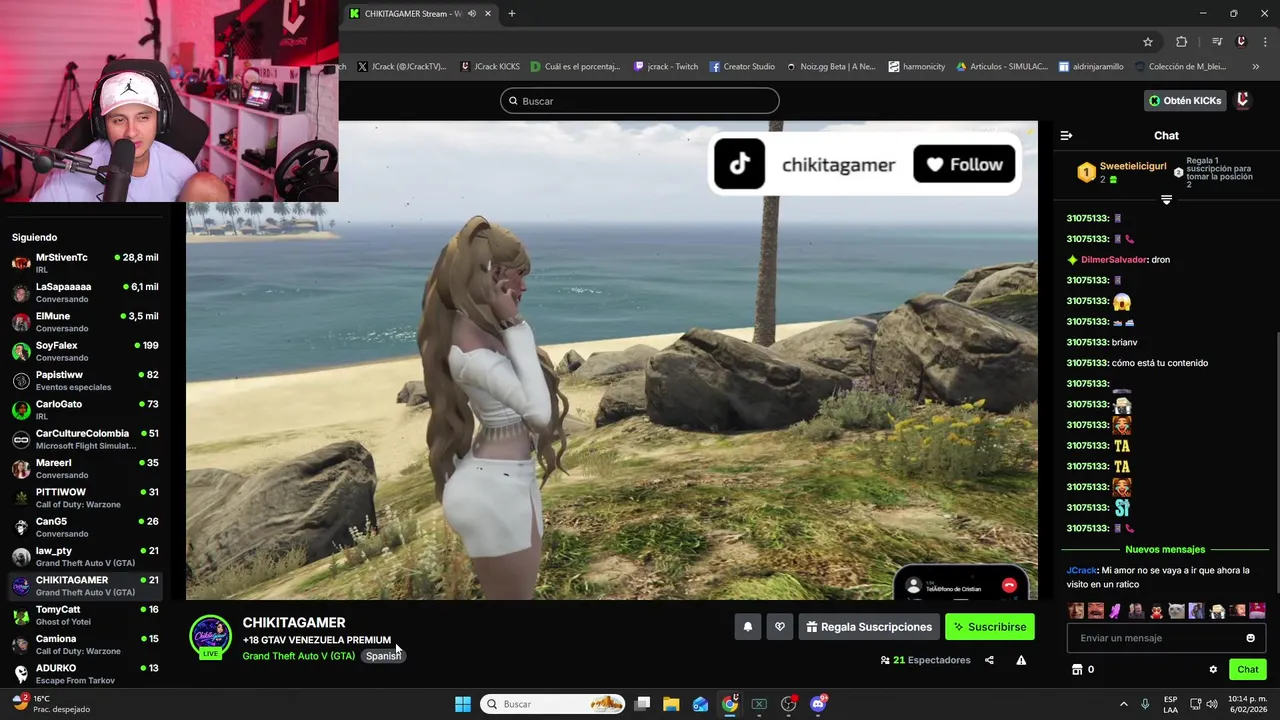Open browser extensions puzzle icon
Image resolution: width=1280 pixels, height=720 pixels.
(x=1181, y=41)
